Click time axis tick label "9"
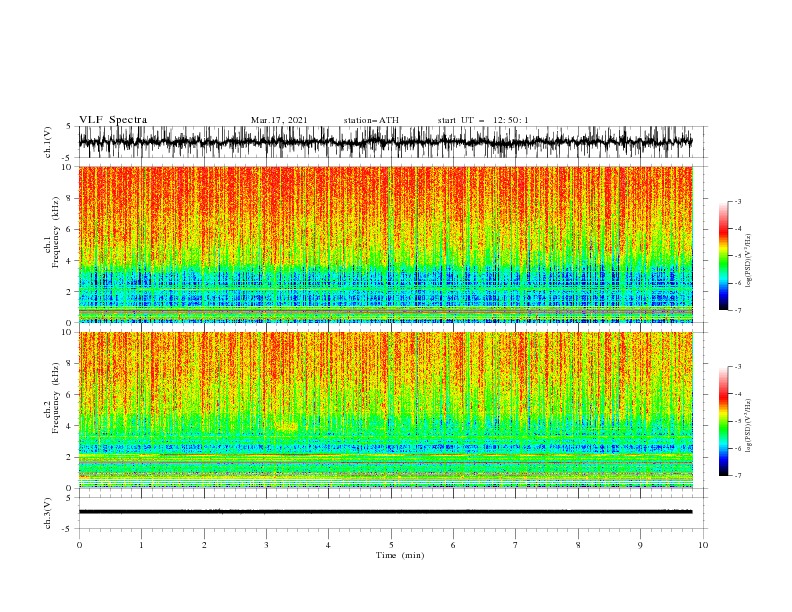Screen dimensions: 792x612 click(x=640, y=545)
